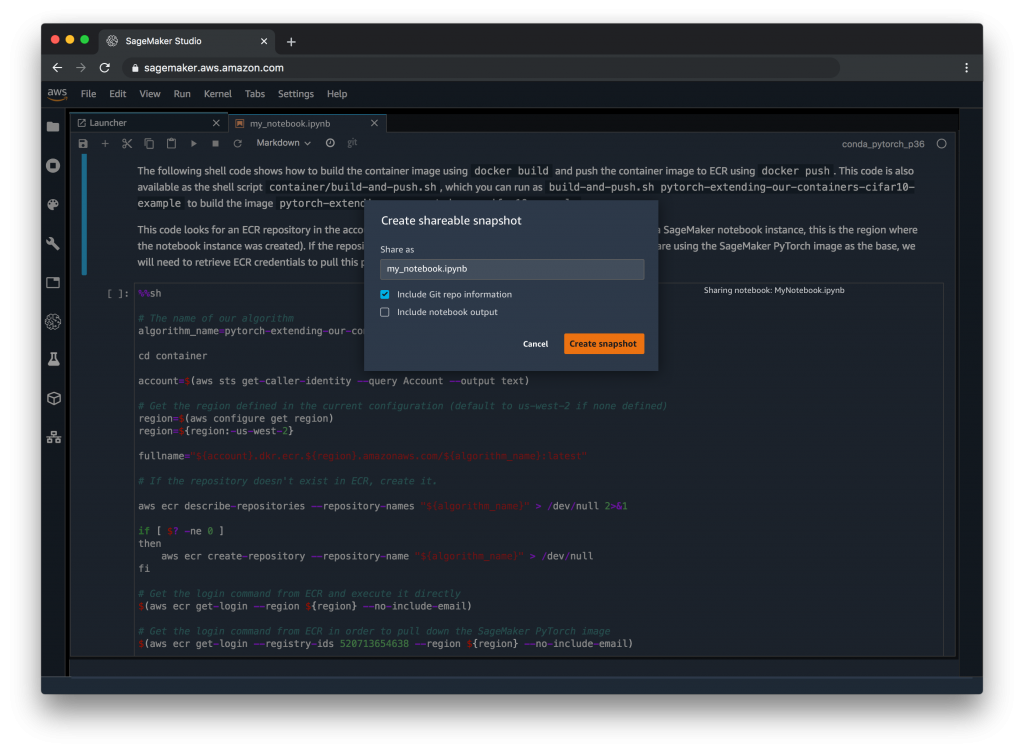Check Include notebook output
The width and height of the screenshot is (1024, 753).
[385, 312]
